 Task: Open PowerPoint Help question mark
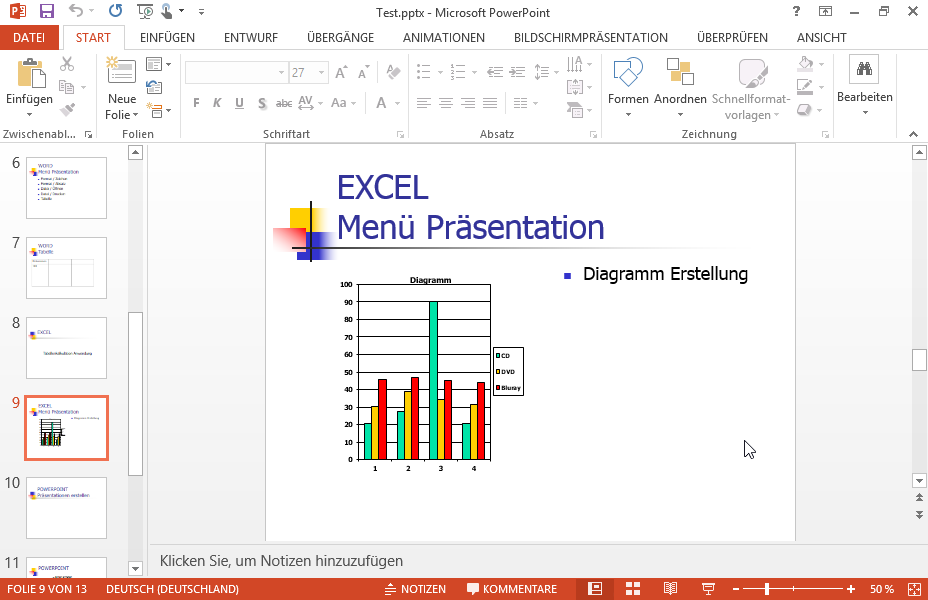[x=796, y=11]
